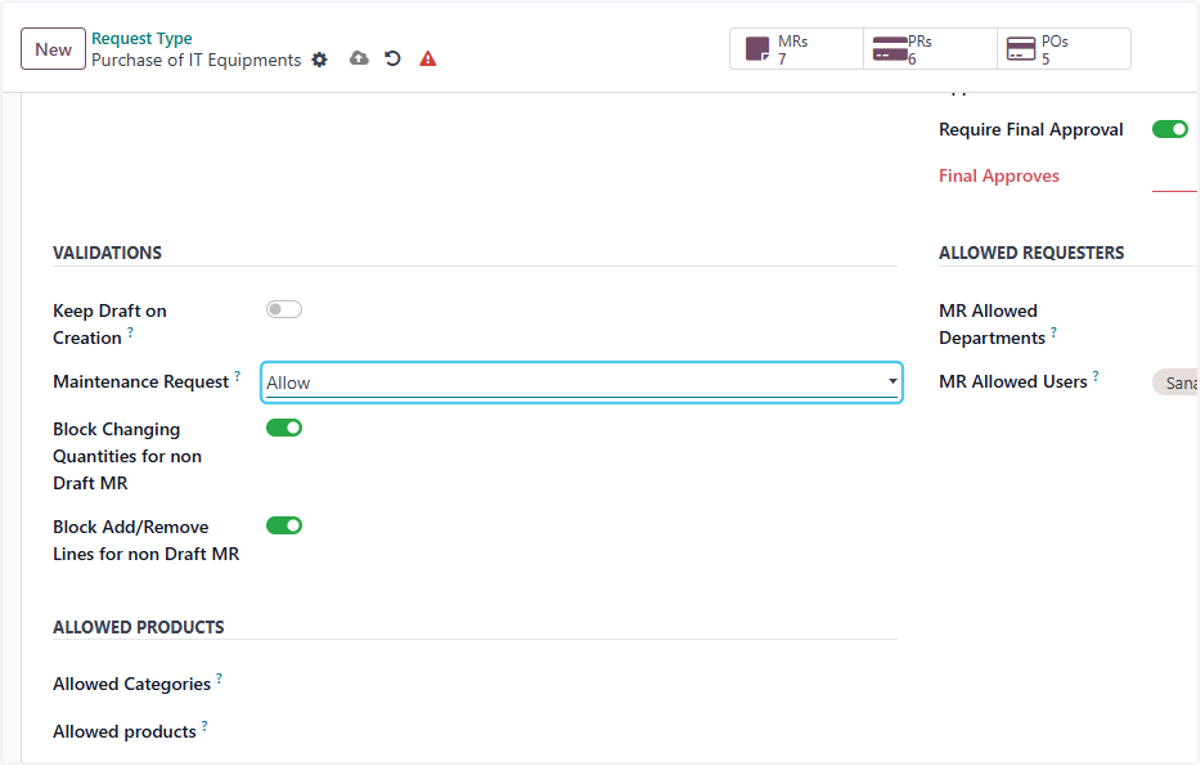This screenshot has width=1200, height=765.
Task: Click the red warning triangle icon
Action: point(428,59)
